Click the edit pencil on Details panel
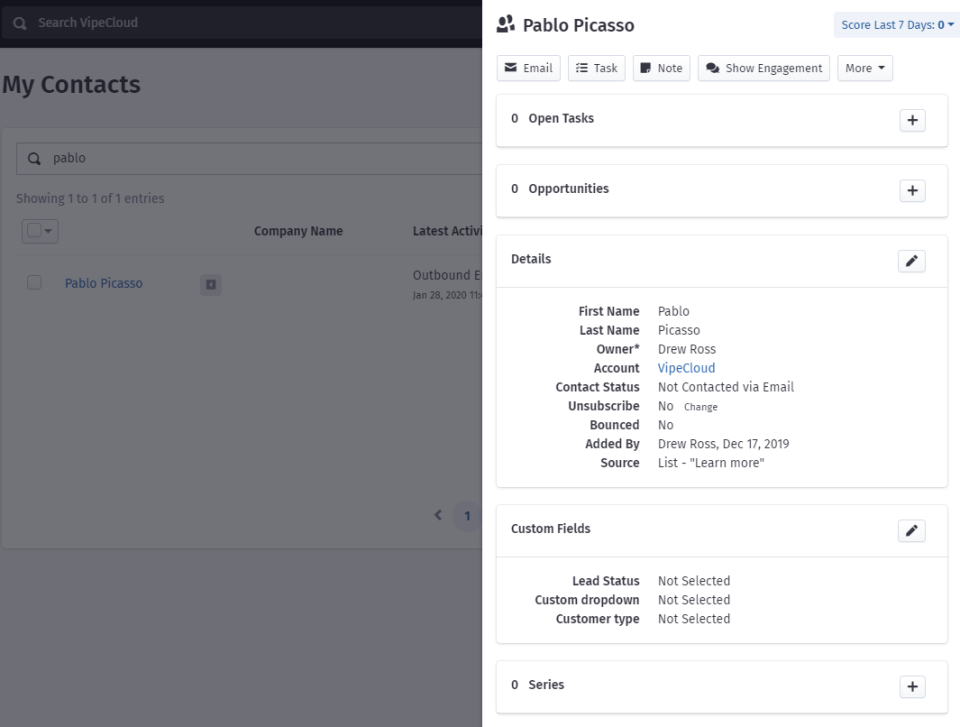 (911, 260)
